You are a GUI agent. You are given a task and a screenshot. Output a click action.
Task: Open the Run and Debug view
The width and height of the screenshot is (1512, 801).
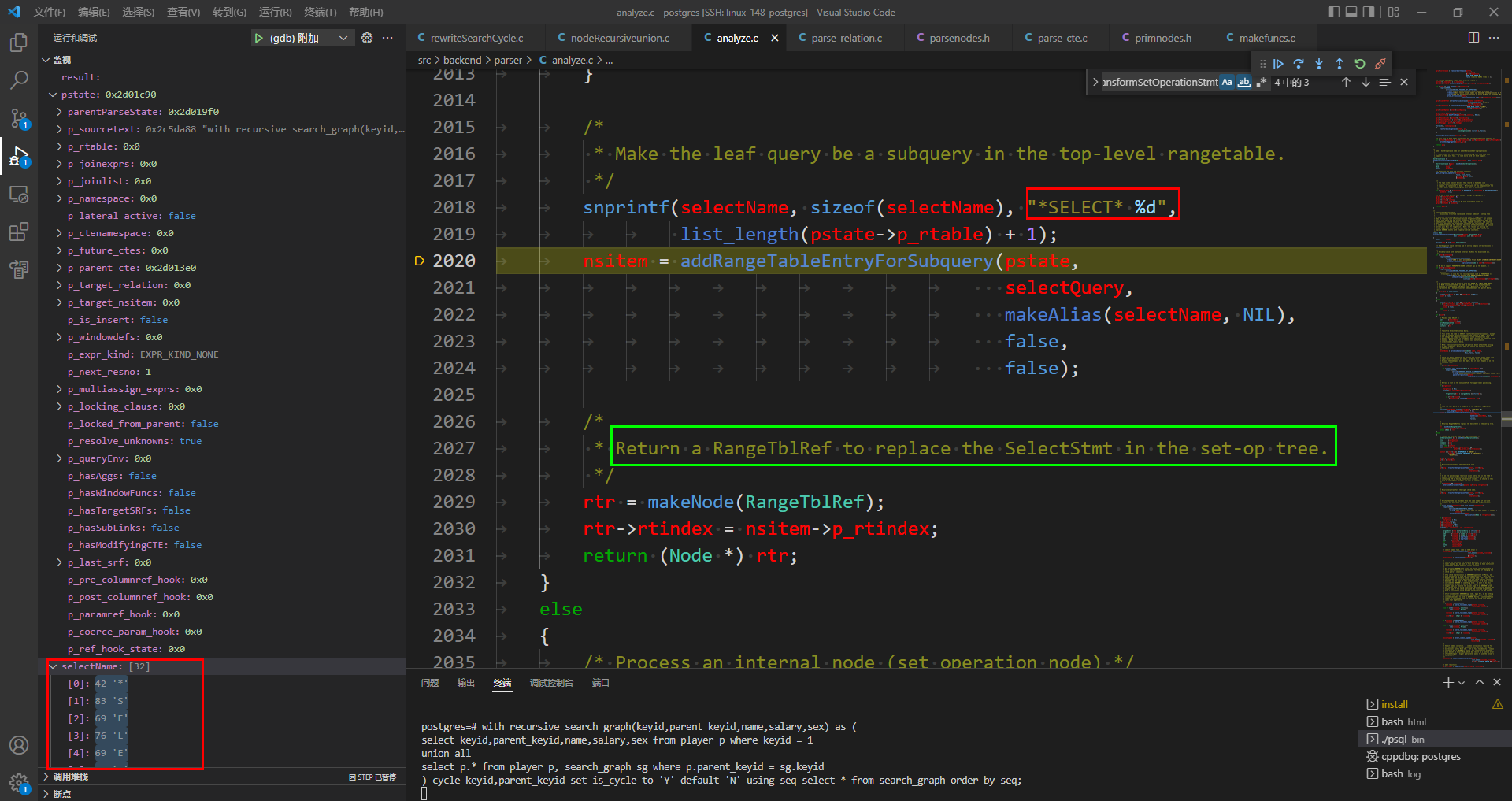(19, 156)
